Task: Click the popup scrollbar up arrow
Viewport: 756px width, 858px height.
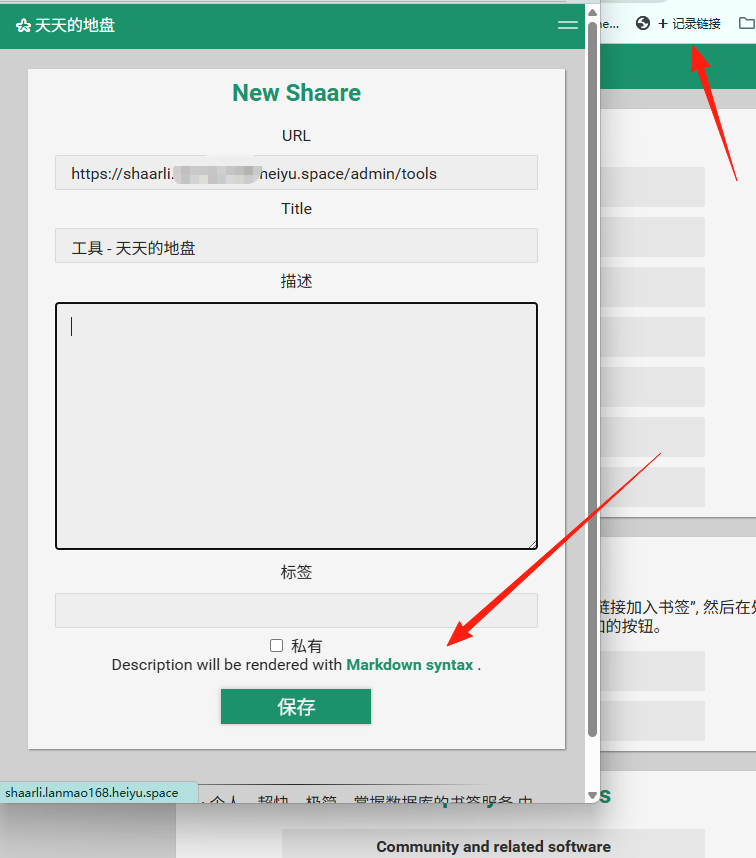Action: 592,12
